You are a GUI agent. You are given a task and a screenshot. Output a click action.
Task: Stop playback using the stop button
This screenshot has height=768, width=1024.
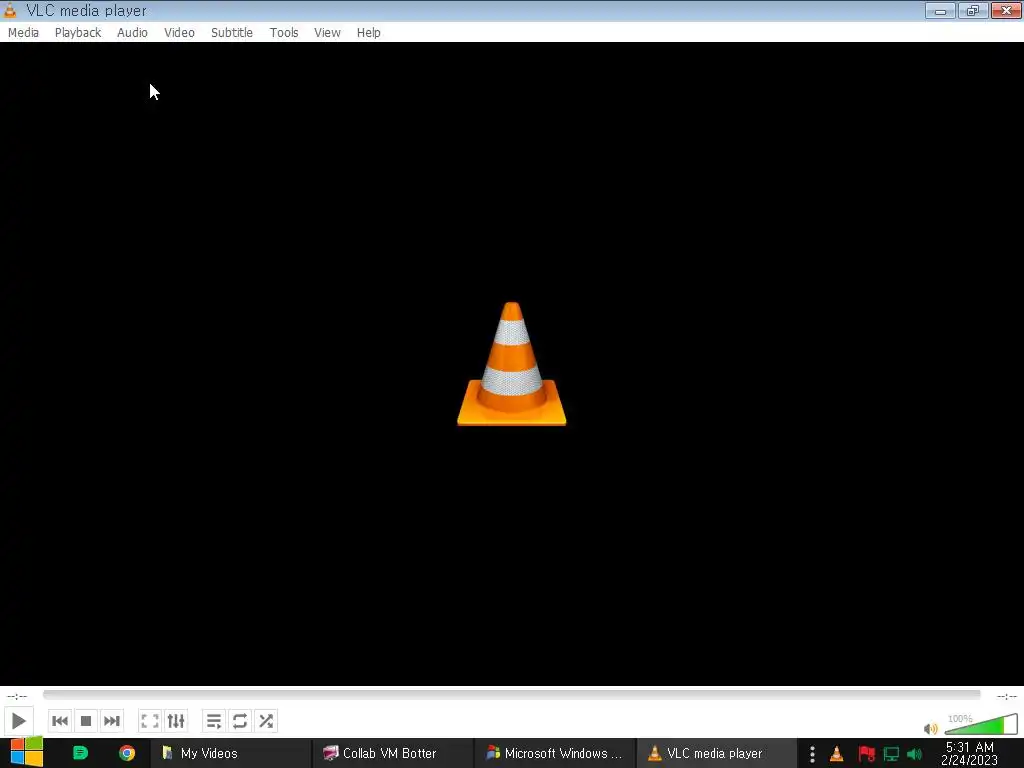click(86, 721)
